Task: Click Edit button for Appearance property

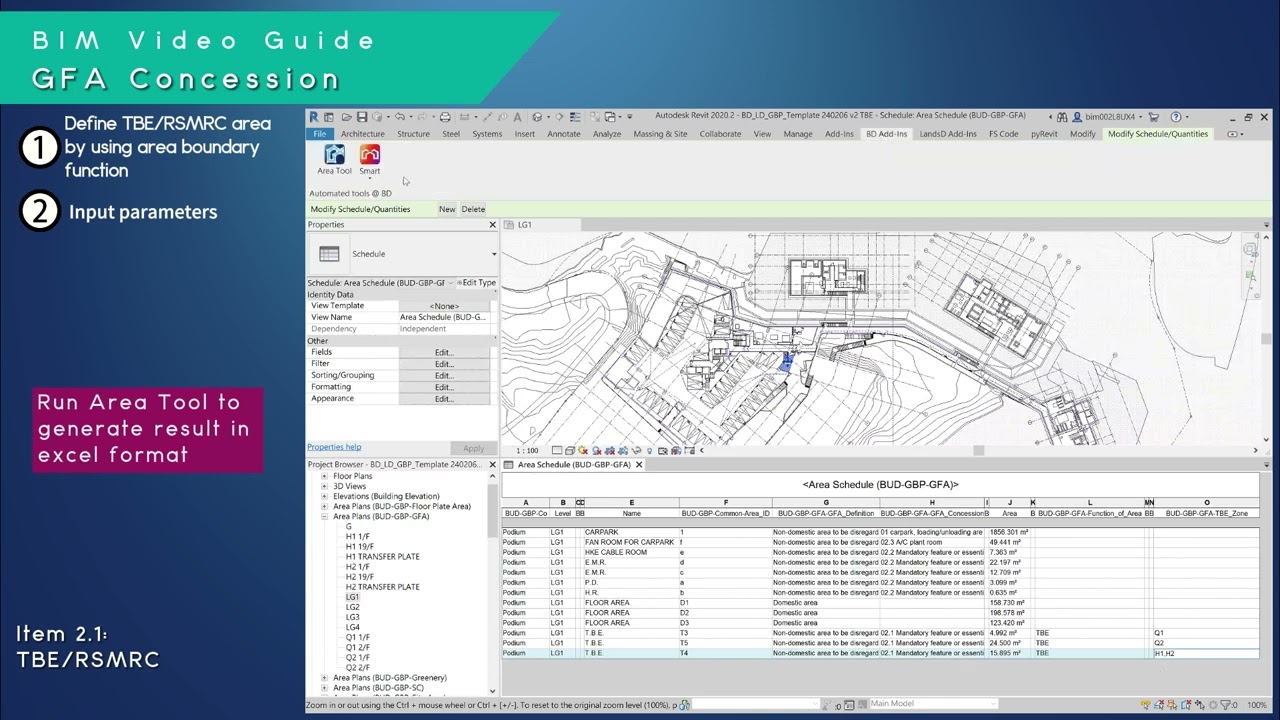Action: click(444, 398)
